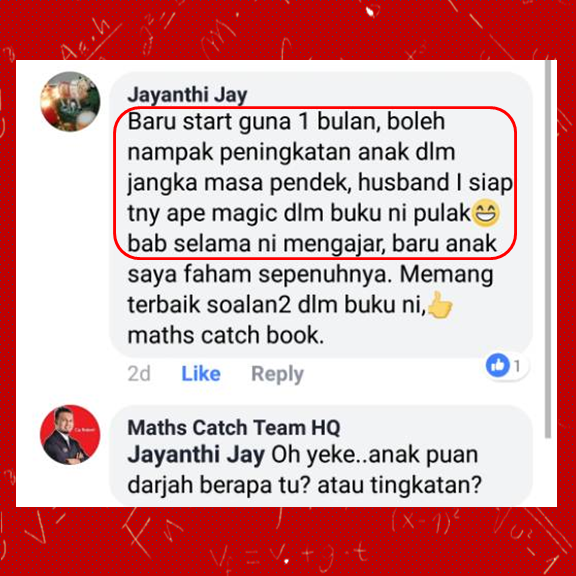Like Jayanthi Jay's comment
The image size is (576, 576).
201,374
